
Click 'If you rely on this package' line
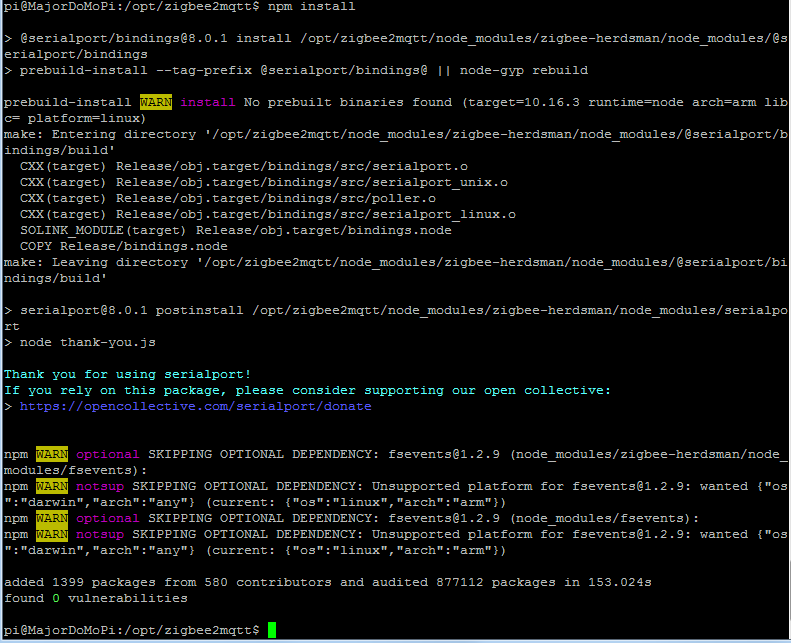pyautogui.click(x=307, y=390)
